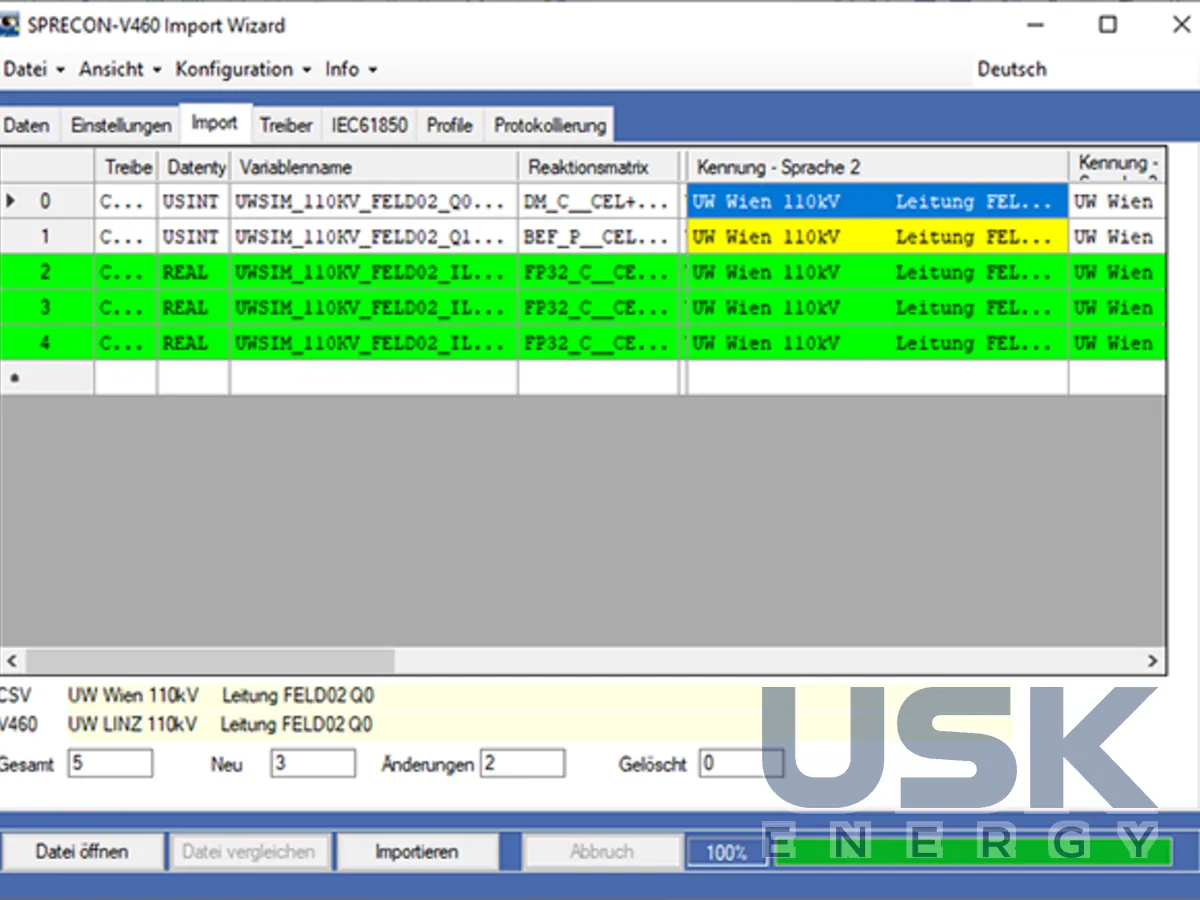Click BEF_P__CEL reaction matrix cell
1200x900 pixels.
click(598, 237)
